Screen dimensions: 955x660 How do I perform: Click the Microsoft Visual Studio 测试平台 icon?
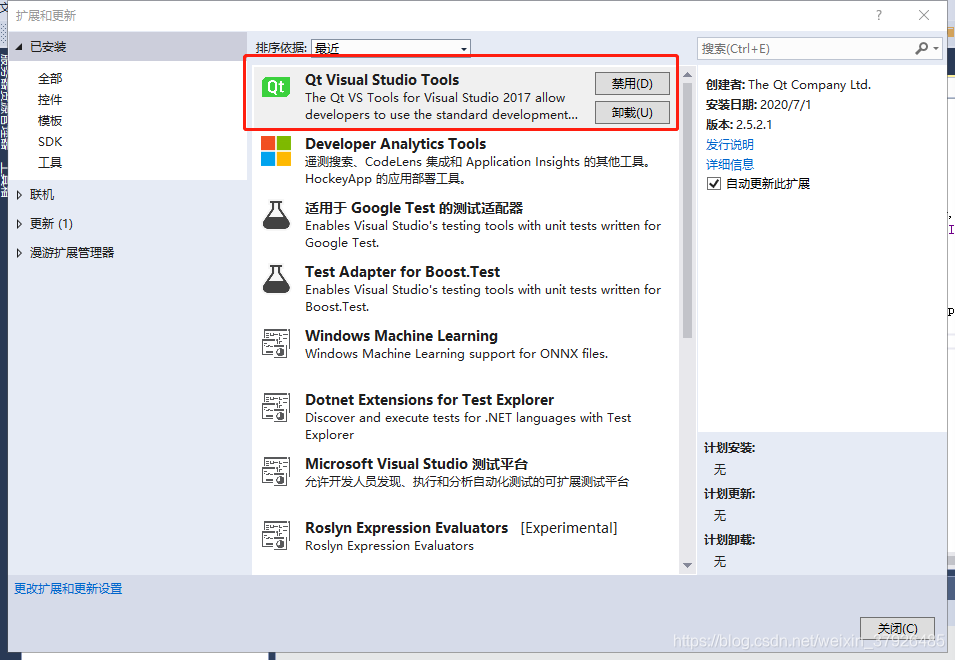[x=276, y=471]
